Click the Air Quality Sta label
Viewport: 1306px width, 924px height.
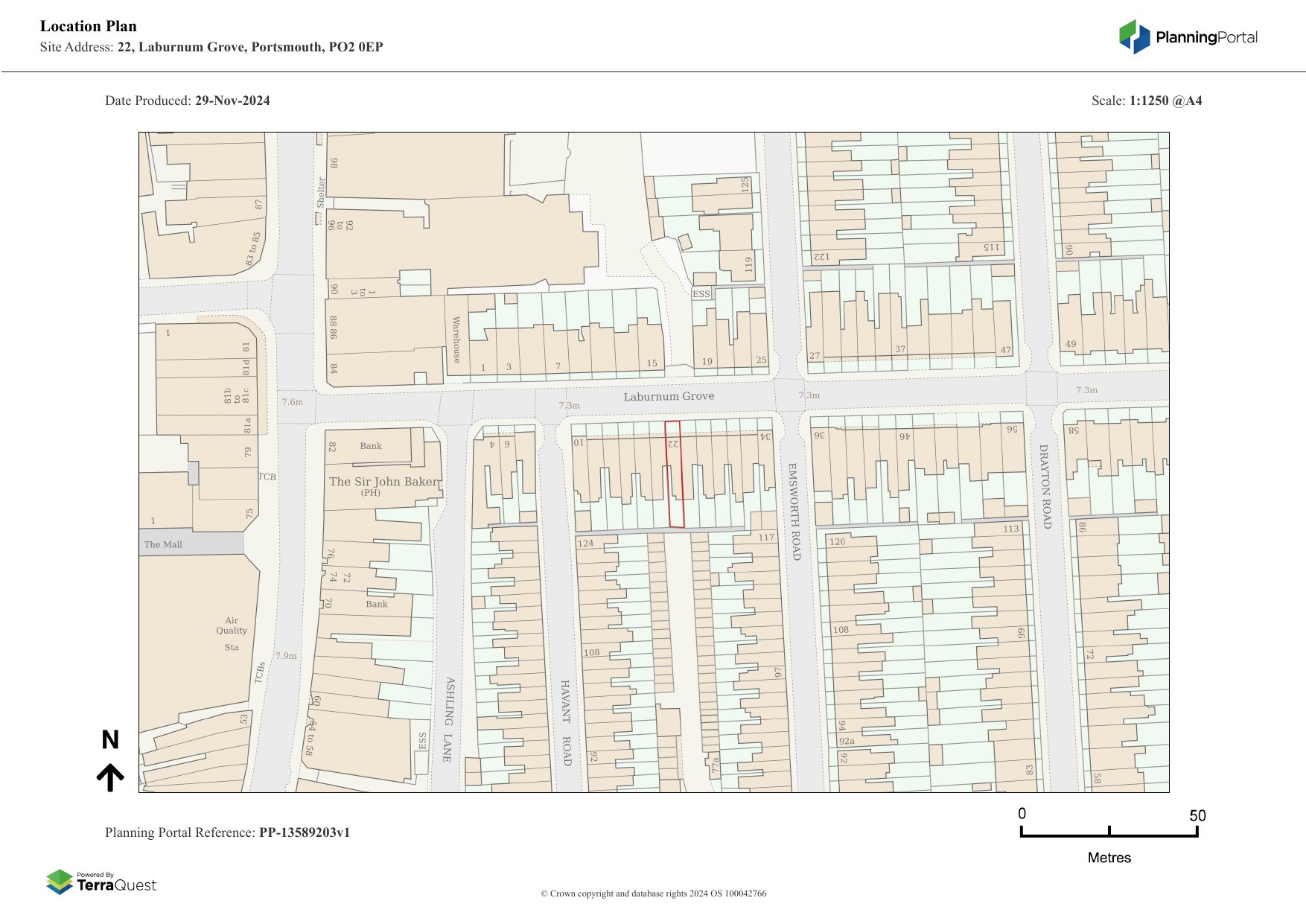232,634
